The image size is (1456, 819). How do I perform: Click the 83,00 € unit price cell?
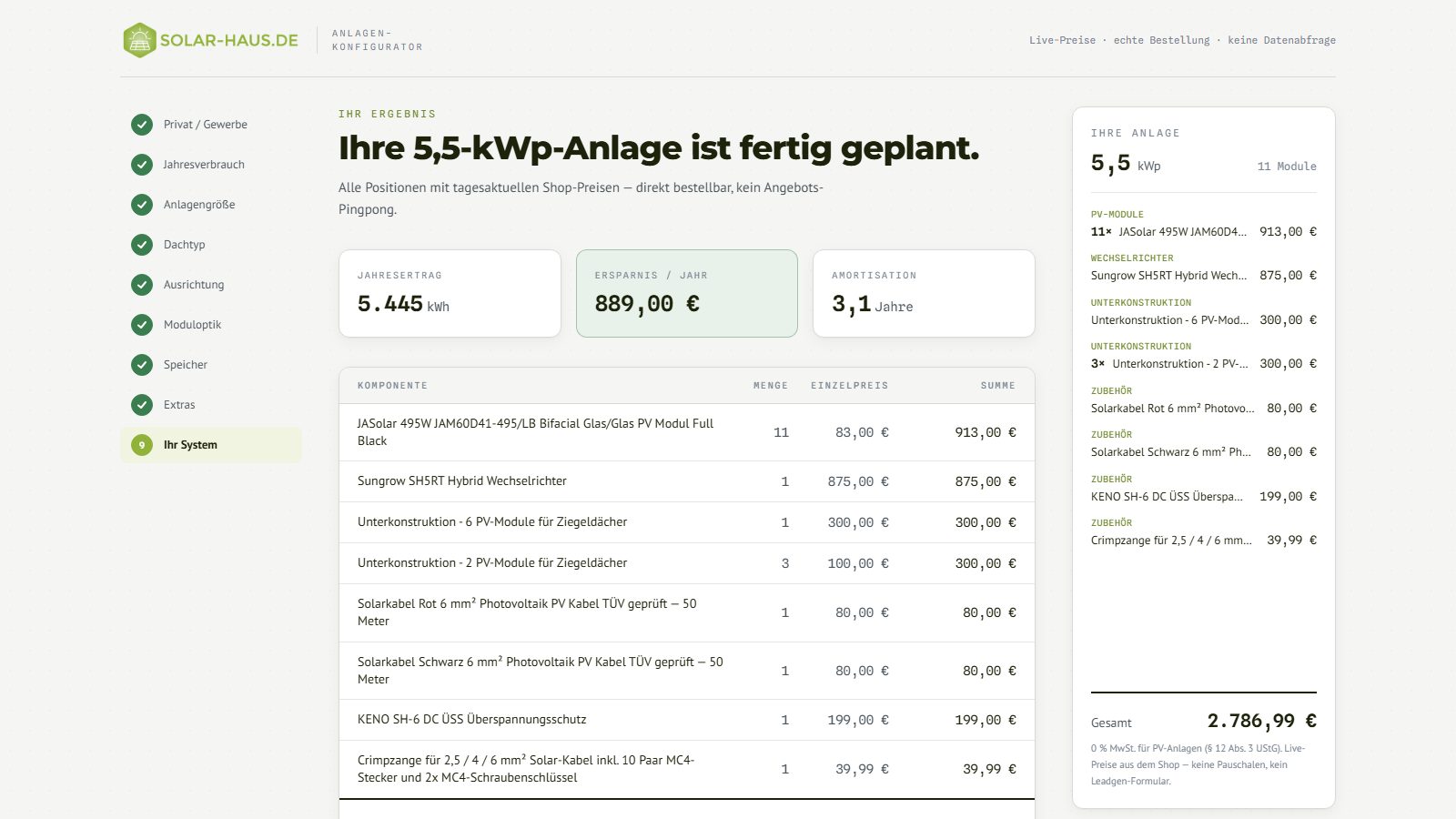click(x=862, y=432)
